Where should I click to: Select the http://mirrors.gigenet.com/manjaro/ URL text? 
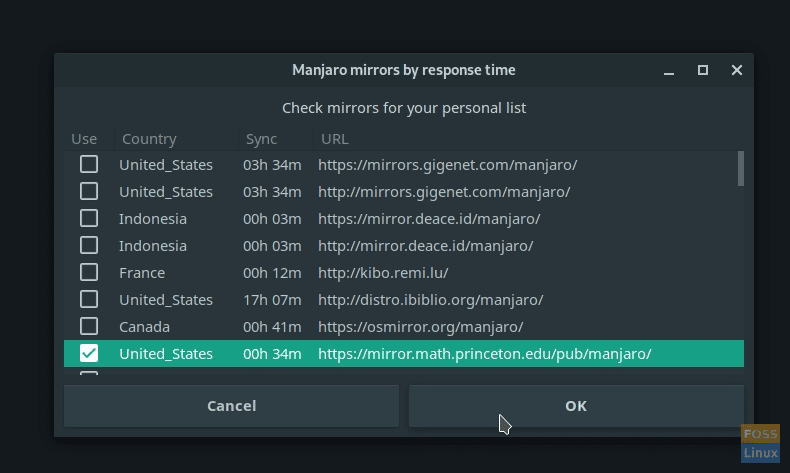pyautogui.click(x=444, y=192)
